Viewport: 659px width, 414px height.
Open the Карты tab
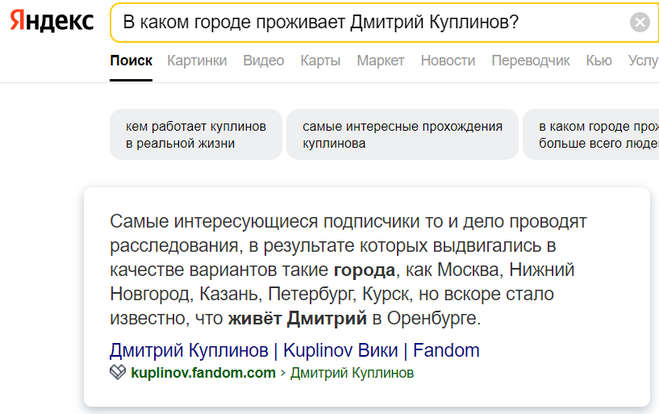pos(320,61)
